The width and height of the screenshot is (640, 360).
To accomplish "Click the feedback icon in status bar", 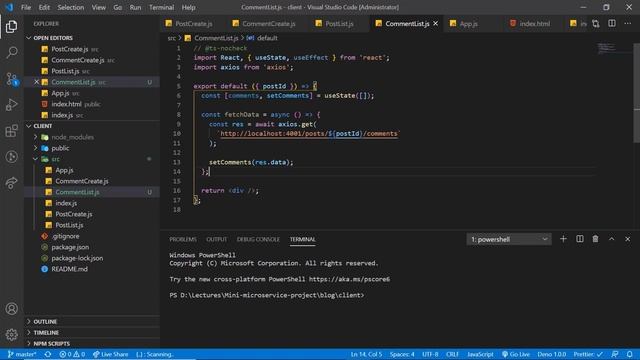I will click(x=615, y=354).
